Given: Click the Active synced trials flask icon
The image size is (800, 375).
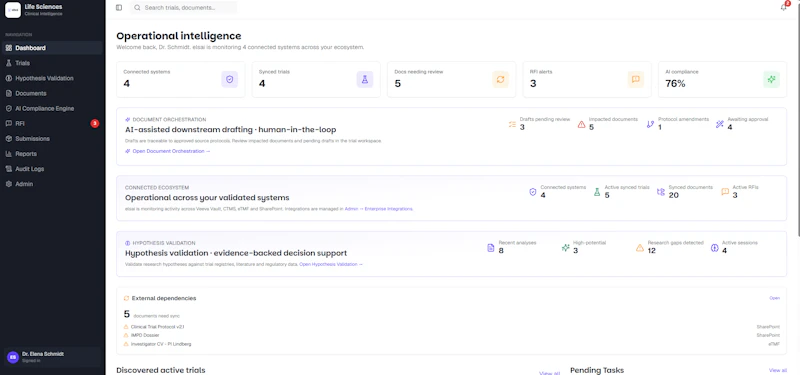Looking at the screenshot, I should tap(597, 192).
